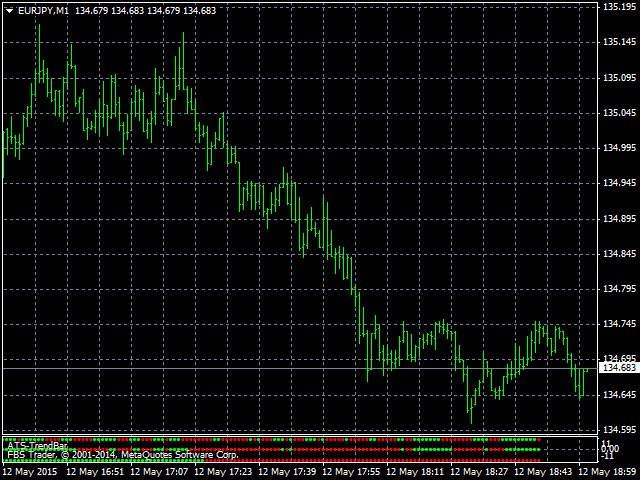The height and width of the screenshot is (480, 640).
Task: Click the 135.195 price scale label
Action: point(618,7)
